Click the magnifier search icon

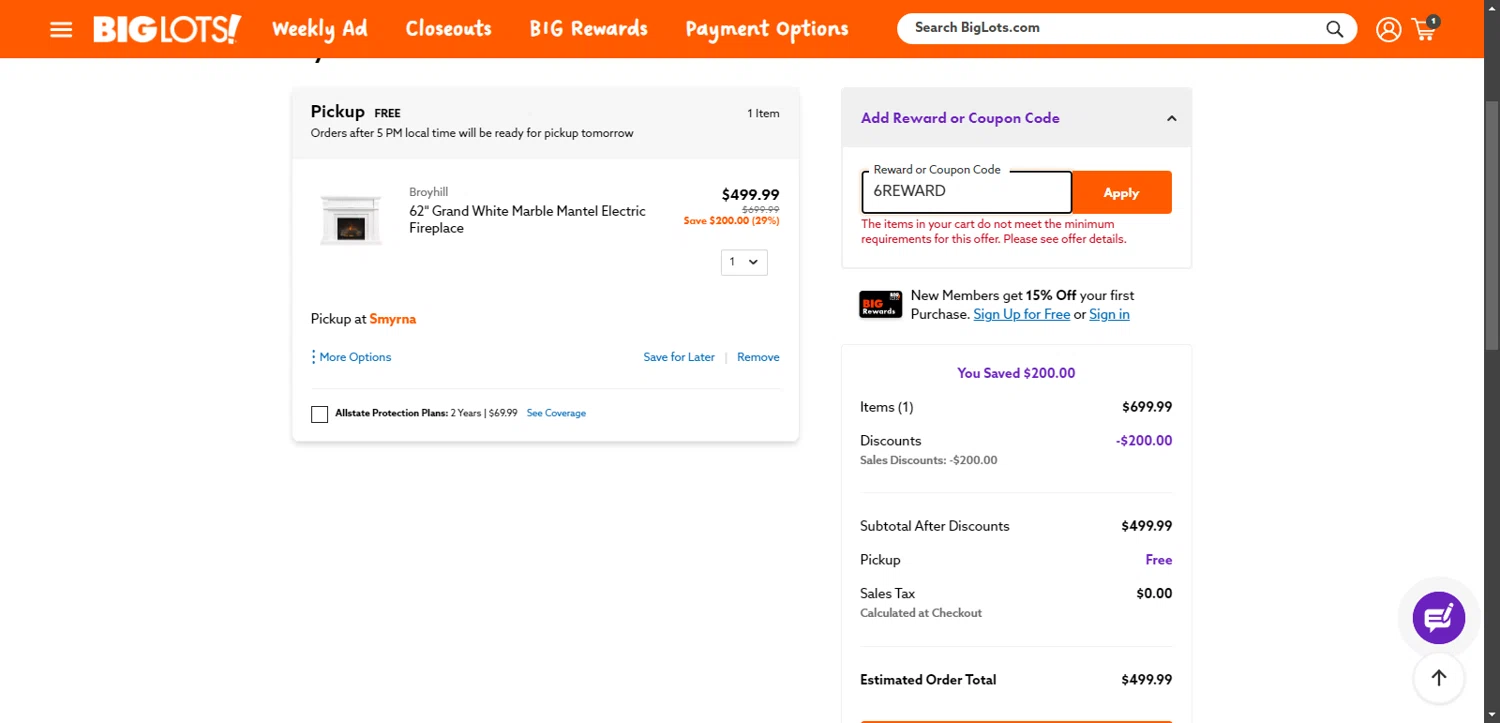coord(1335,29)
